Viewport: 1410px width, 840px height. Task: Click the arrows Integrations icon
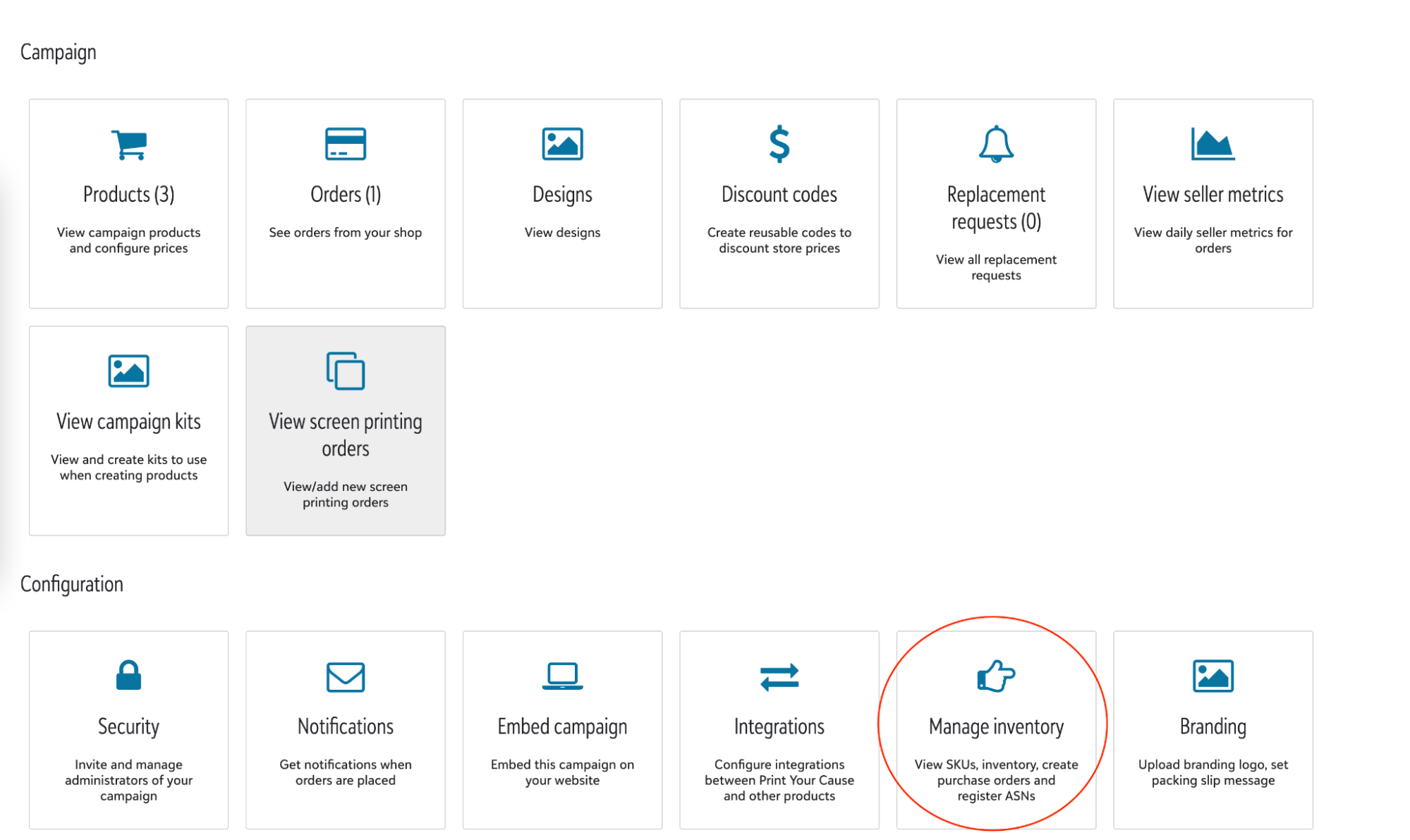coord(779,676)
